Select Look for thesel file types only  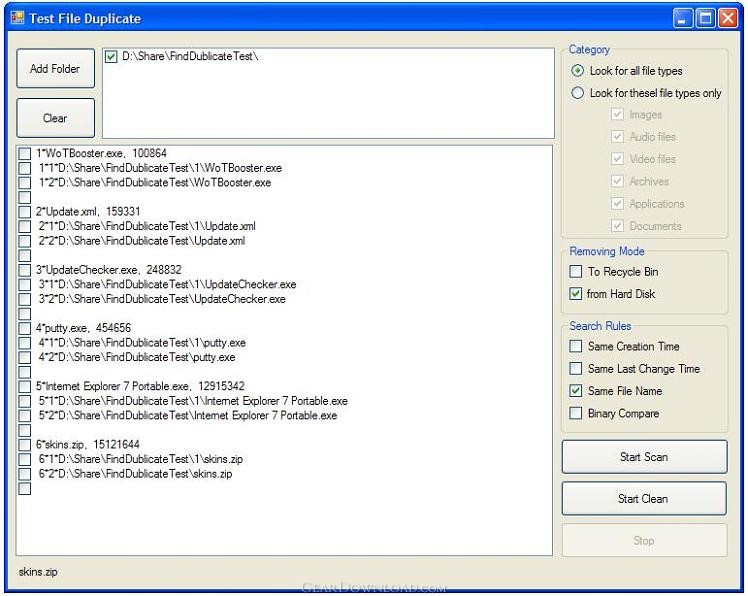coord(577,93)
